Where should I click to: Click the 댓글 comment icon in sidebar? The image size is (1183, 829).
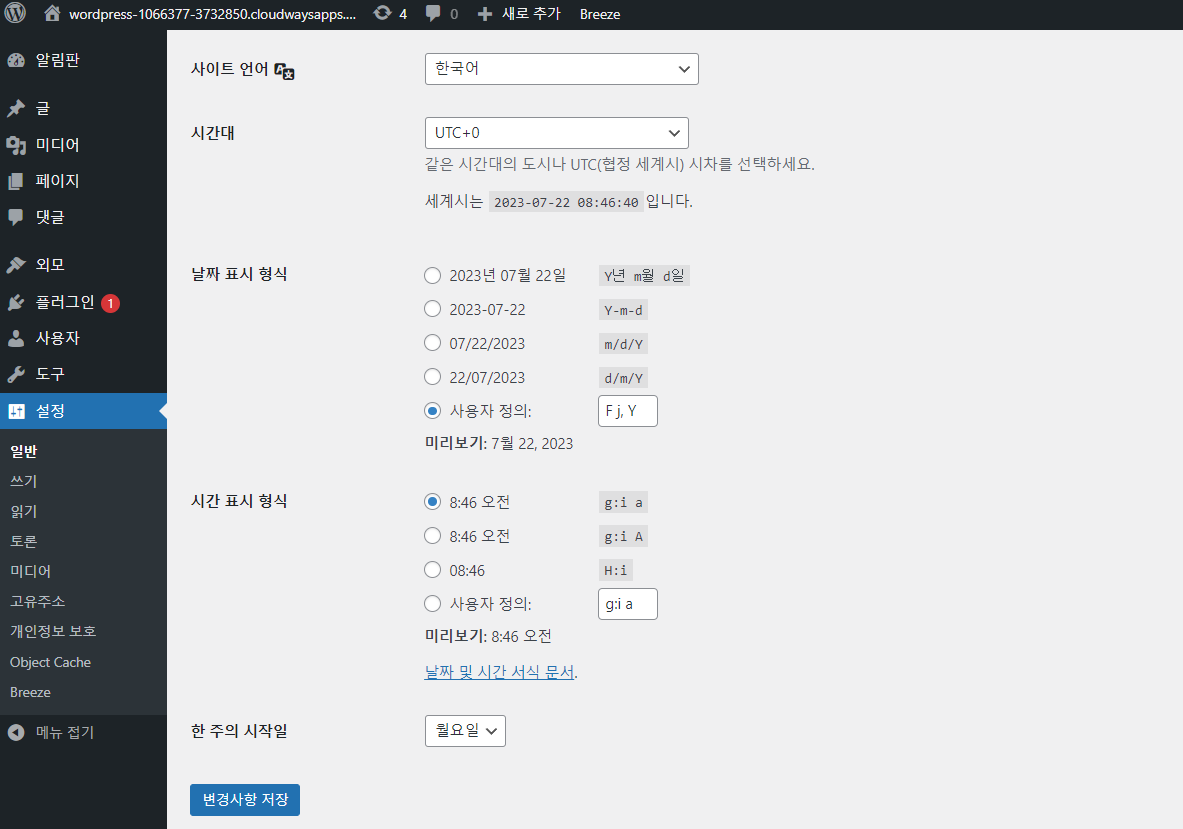click(x=16, y=217)
